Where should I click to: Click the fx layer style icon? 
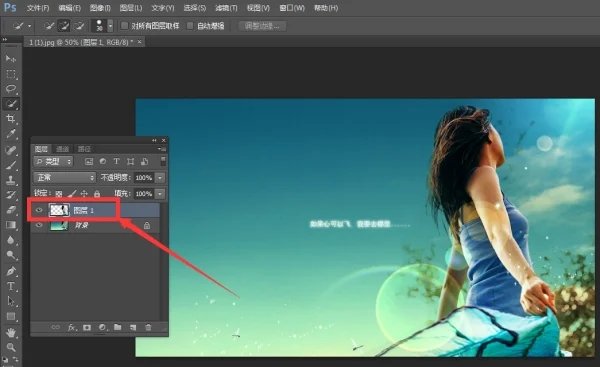[x=72, y=327]
